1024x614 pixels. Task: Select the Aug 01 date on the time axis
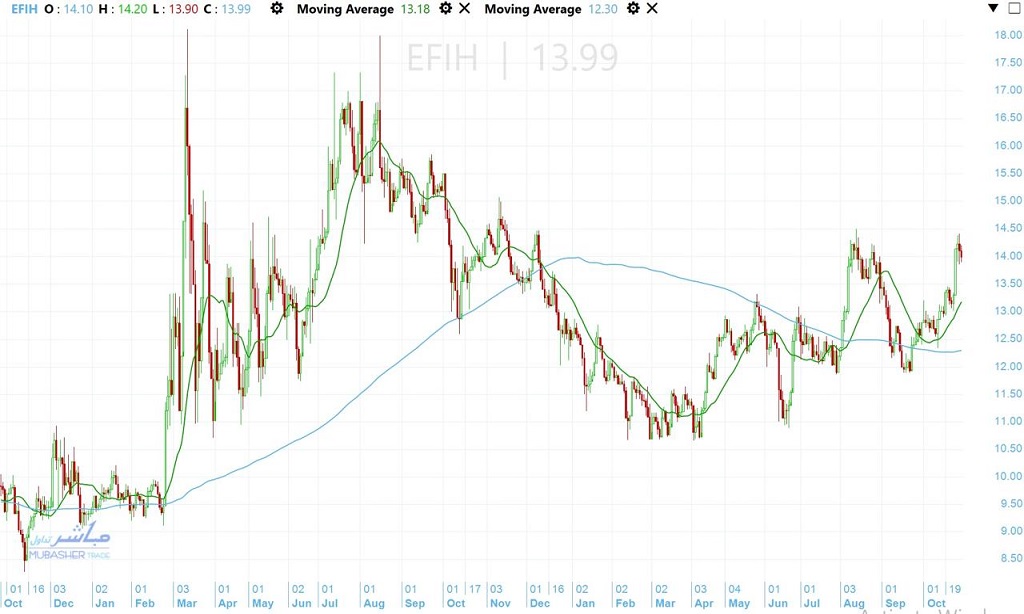pyautogui.click(x=370, y=596)
